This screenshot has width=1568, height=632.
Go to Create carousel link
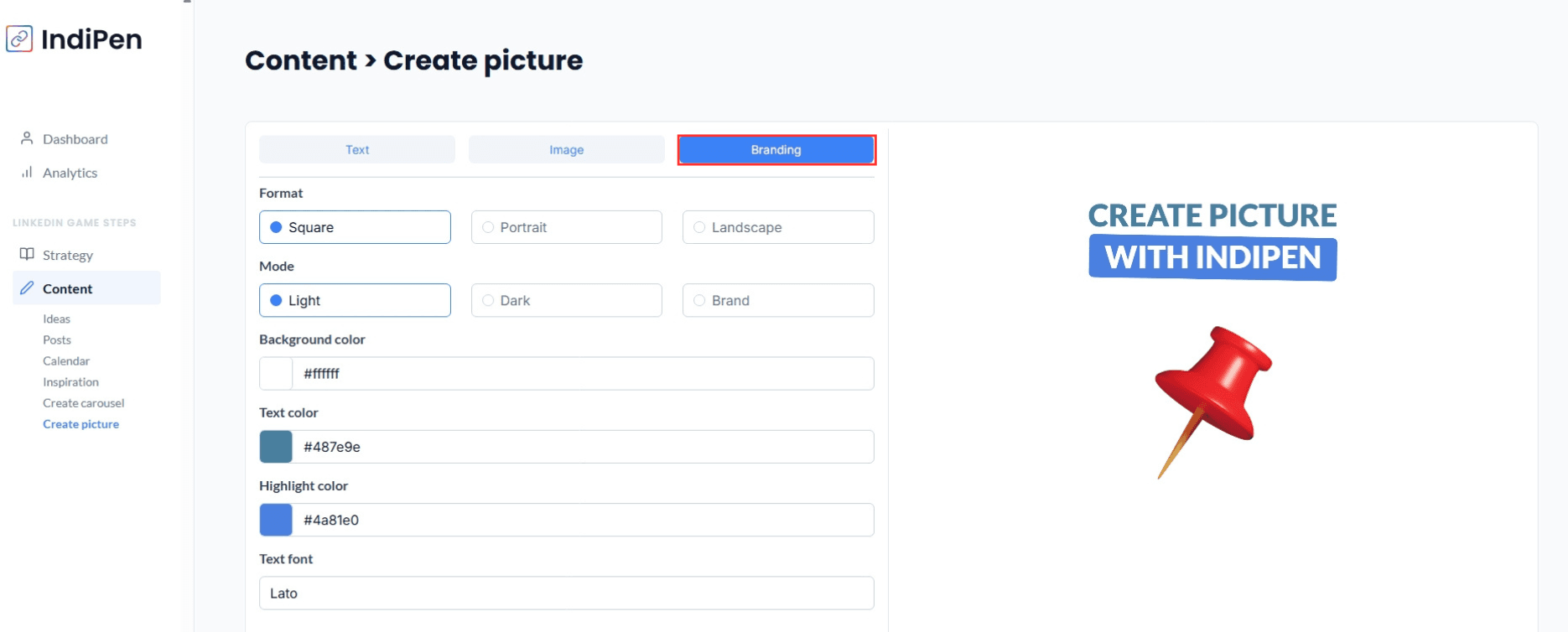click(x=83, y=403)
